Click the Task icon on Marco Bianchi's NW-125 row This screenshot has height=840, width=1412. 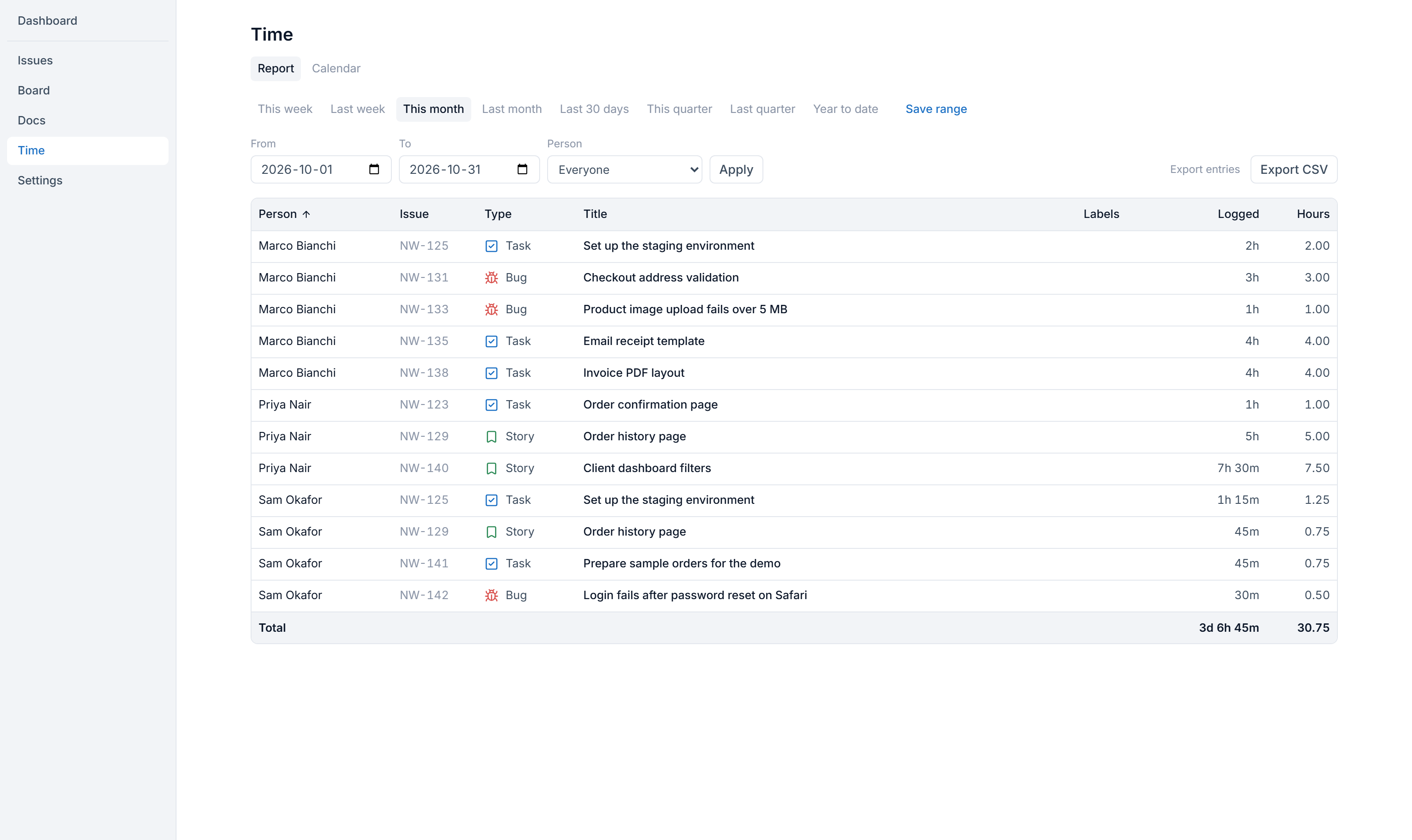click(492, 246)
